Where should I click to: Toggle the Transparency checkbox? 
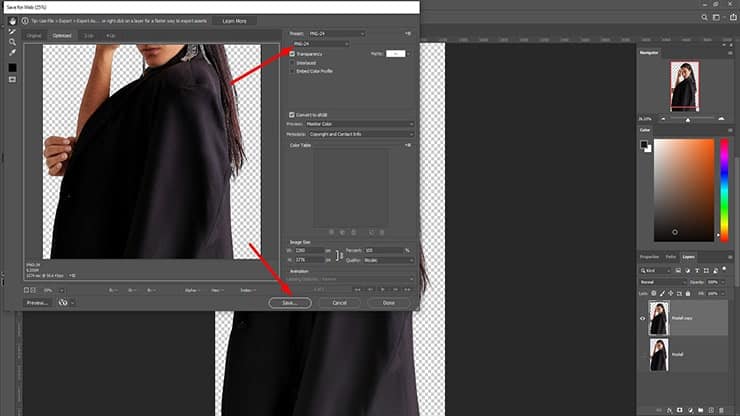pyautogui.click(x=292, y=53)
